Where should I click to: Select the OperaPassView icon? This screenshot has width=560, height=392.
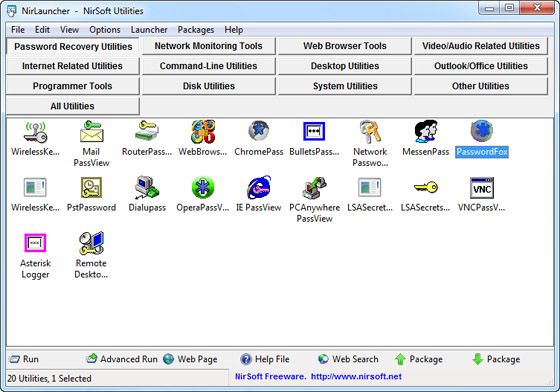point(203,187)
